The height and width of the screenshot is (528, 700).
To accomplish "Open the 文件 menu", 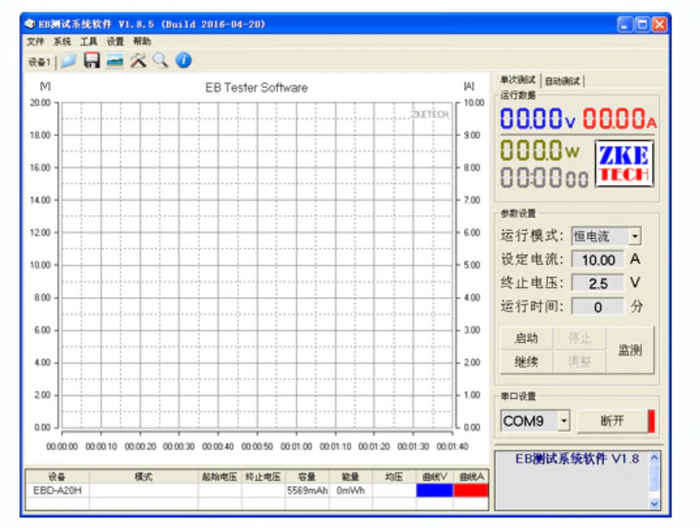I will (35, 42).
